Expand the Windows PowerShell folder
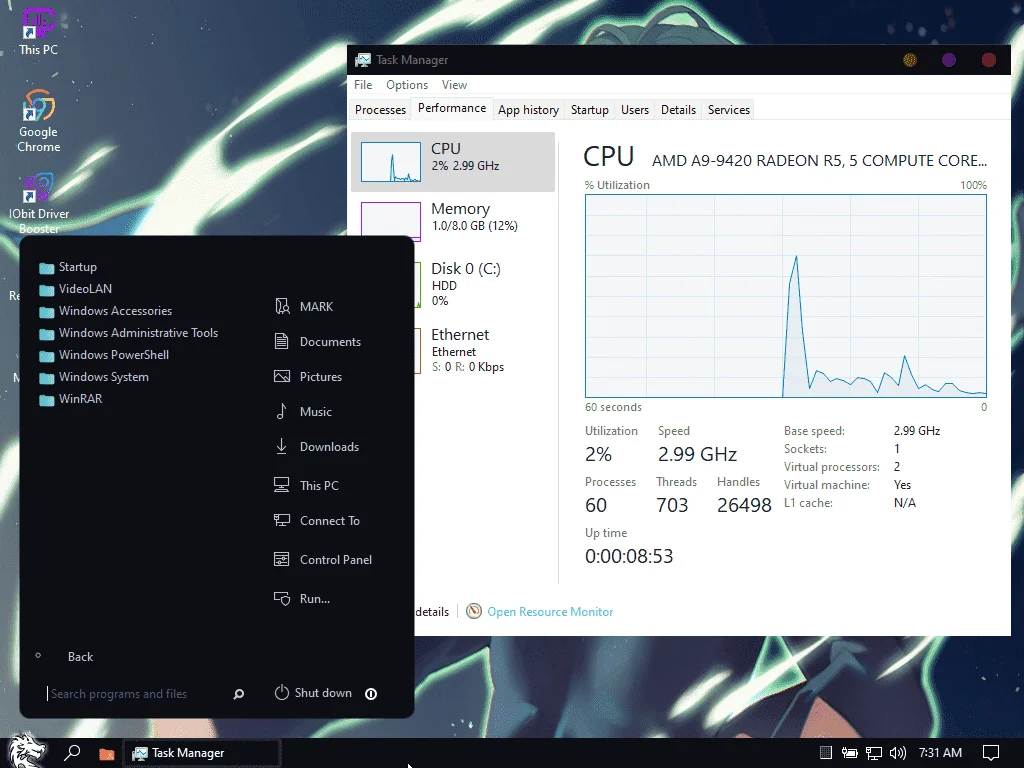Viewport: 1024px width, 768px height. click(104, 355)
